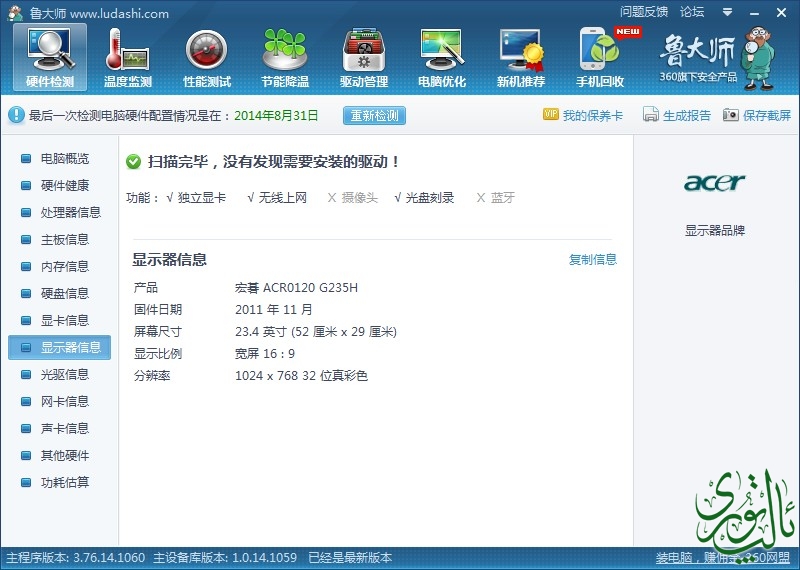
Task: Open the title bar dropdown menu arrow
Action: (x=728, y=12)
